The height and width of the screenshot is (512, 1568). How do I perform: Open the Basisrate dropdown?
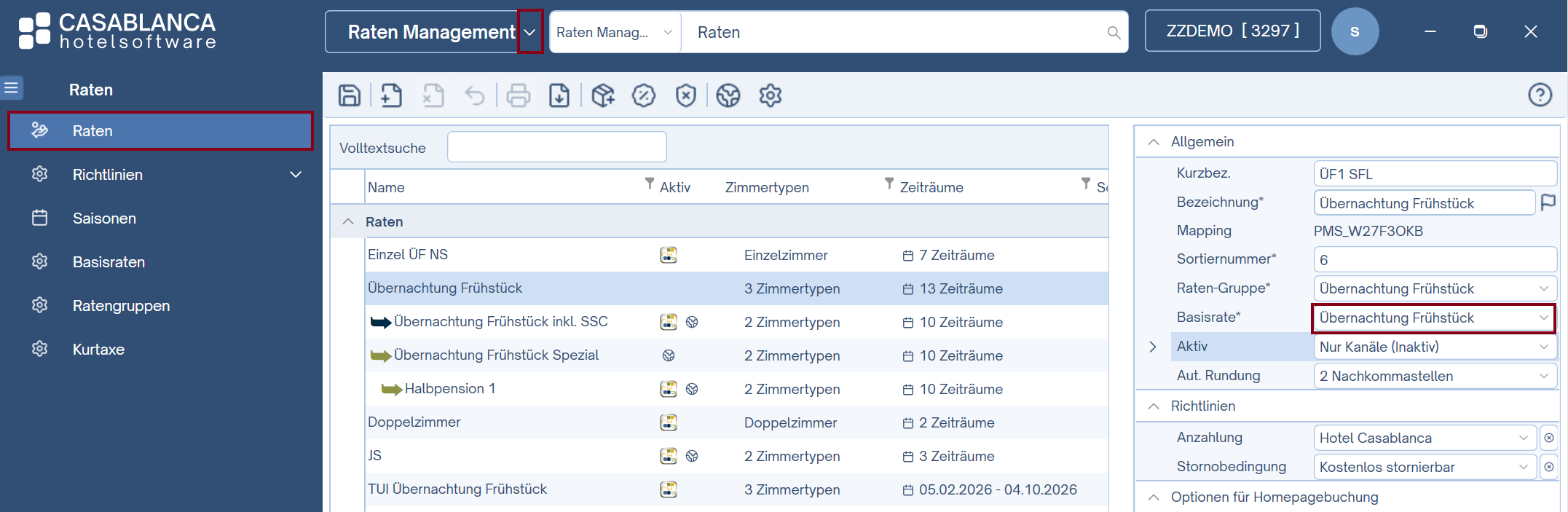click(x=1435, y=318)
